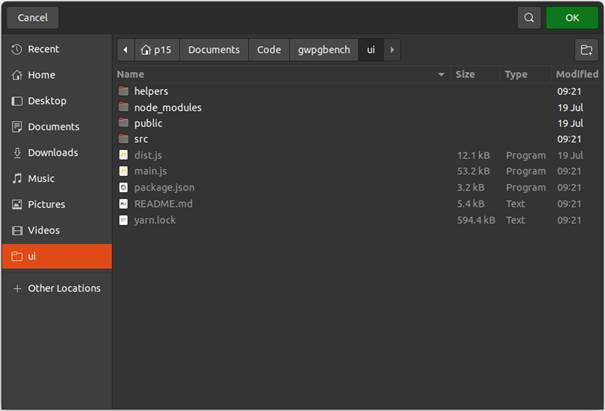Click the package.json file name
Image resolution: width=605 pixels, height=411 pixels.
pos(164,188)
